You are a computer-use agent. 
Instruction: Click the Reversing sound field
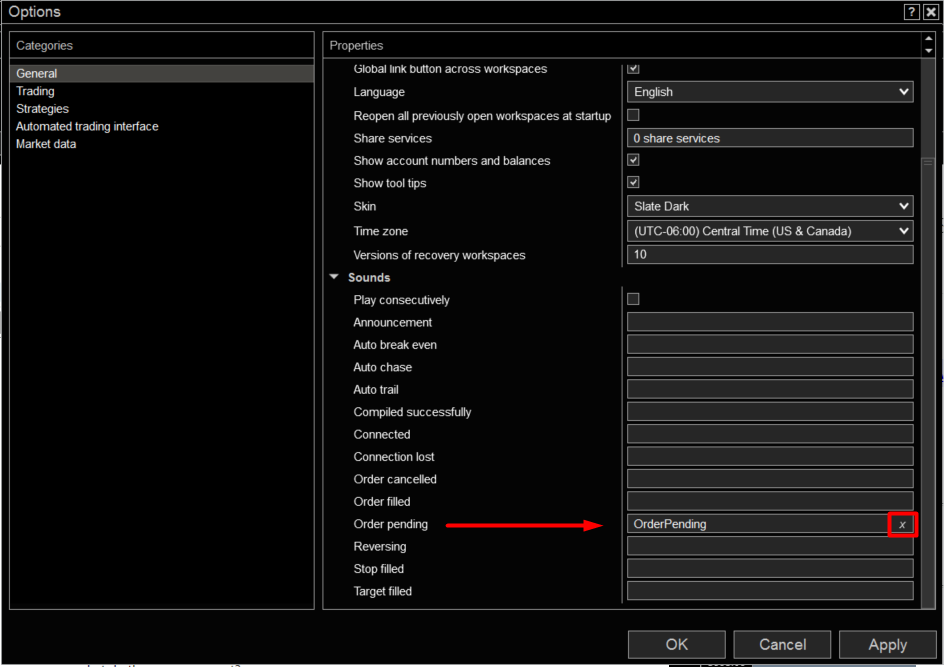point(770,546)
